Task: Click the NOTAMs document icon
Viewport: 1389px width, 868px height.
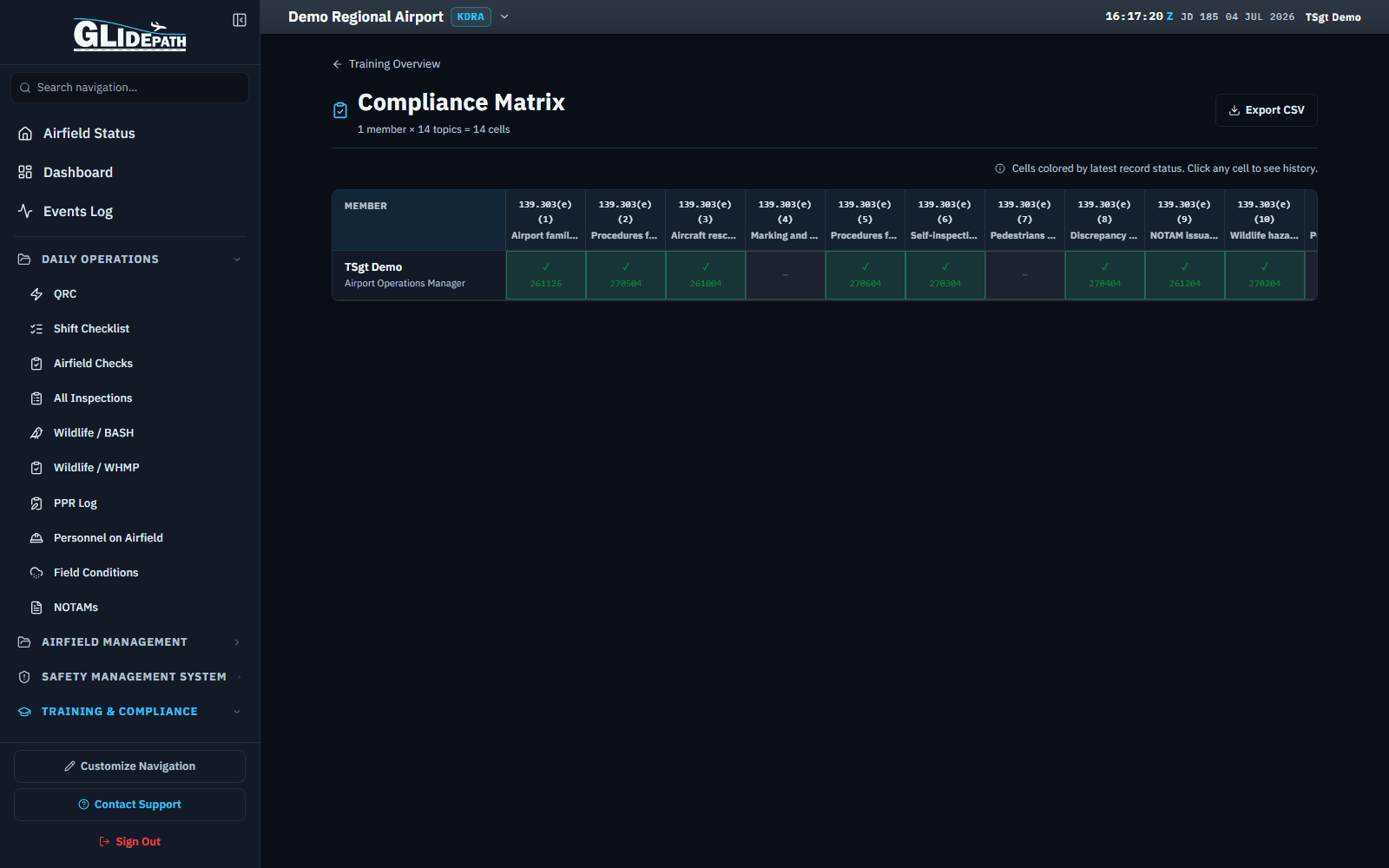Action: (36, 608)
